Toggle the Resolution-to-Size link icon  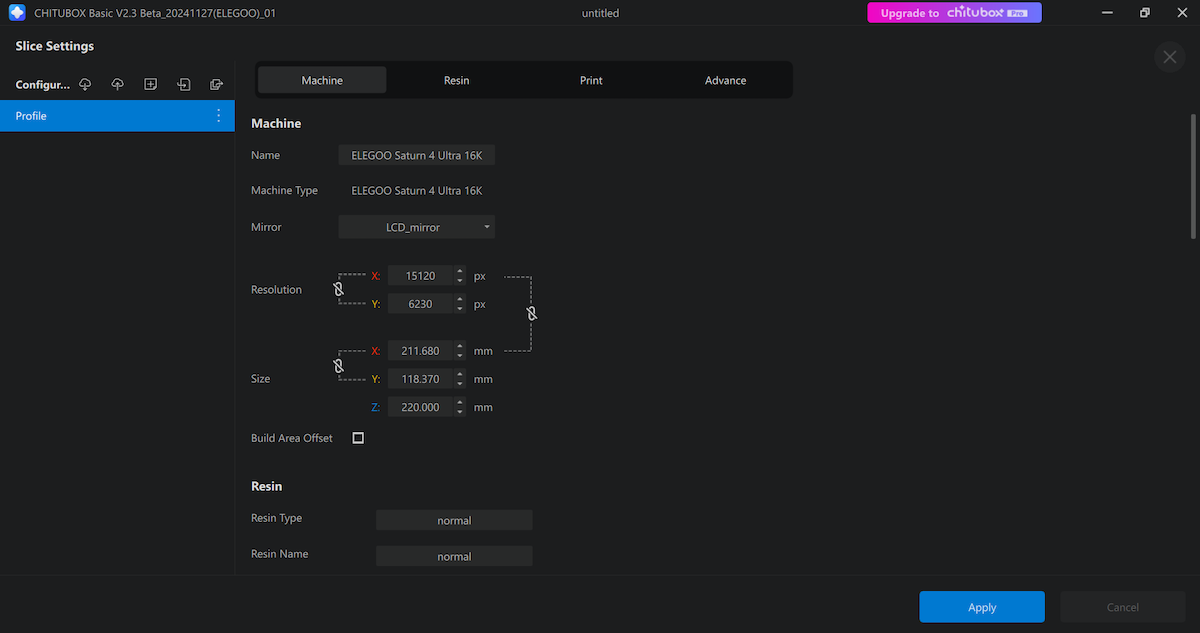[532, 313]
